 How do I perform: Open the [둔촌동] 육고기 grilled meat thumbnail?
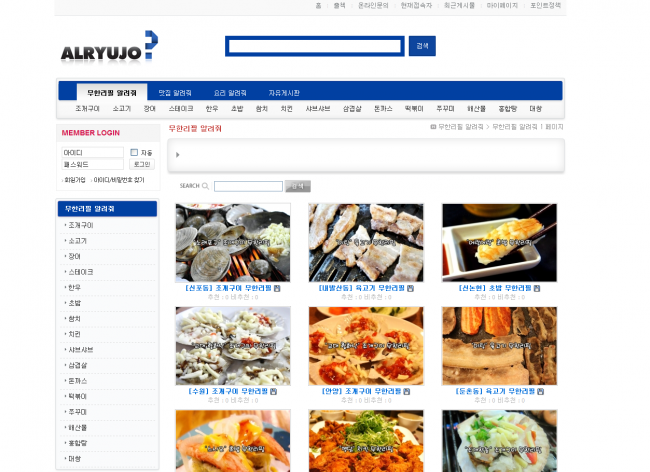coord(500,346)
